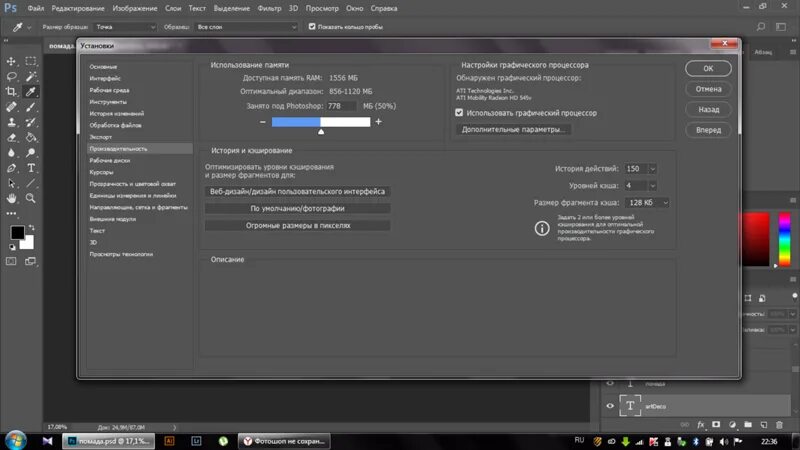The image size is (800, 450).
Task: Select the Move tool
Action: point(11,61)
